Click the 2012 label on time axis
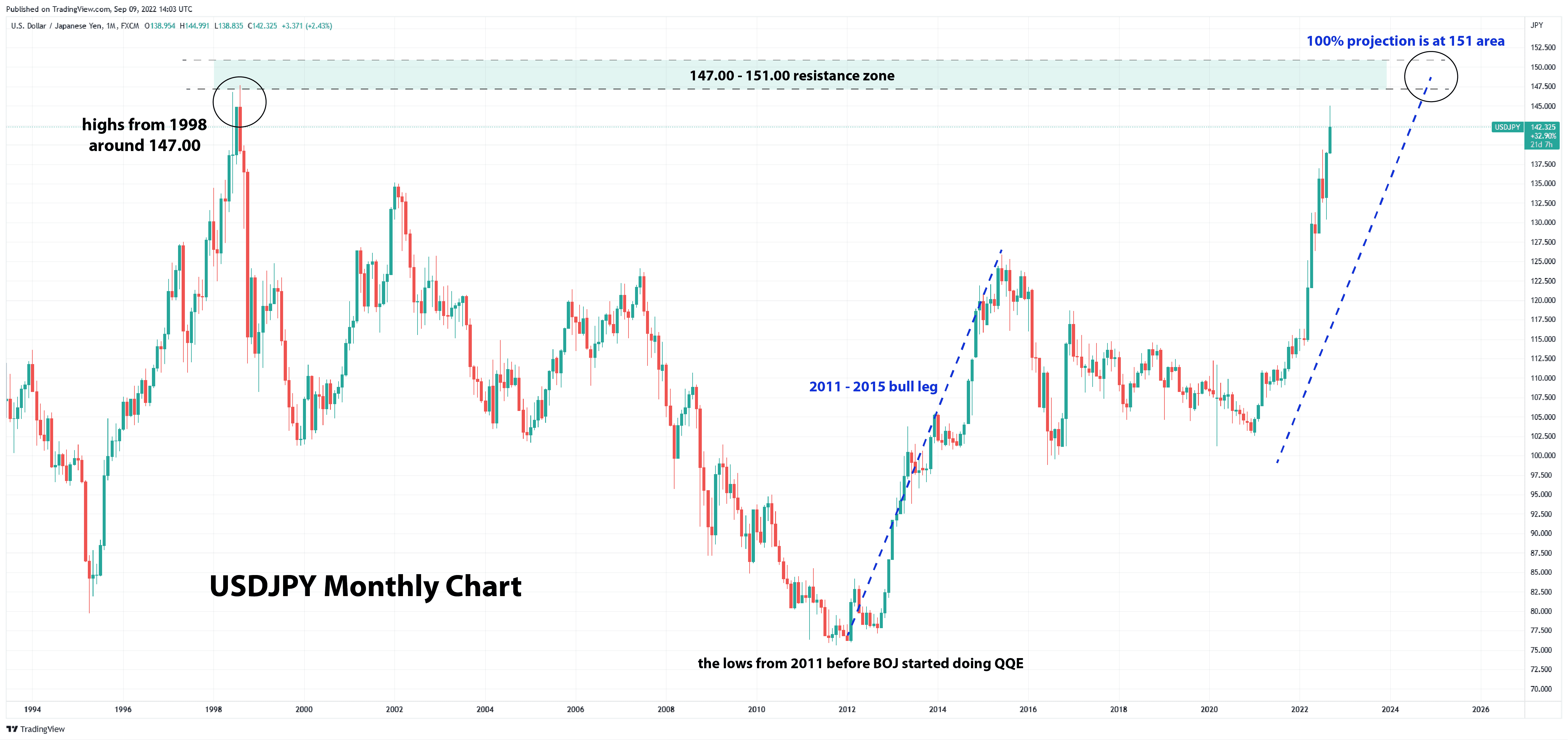1568x740 pixels. click(x=847, y=709)
